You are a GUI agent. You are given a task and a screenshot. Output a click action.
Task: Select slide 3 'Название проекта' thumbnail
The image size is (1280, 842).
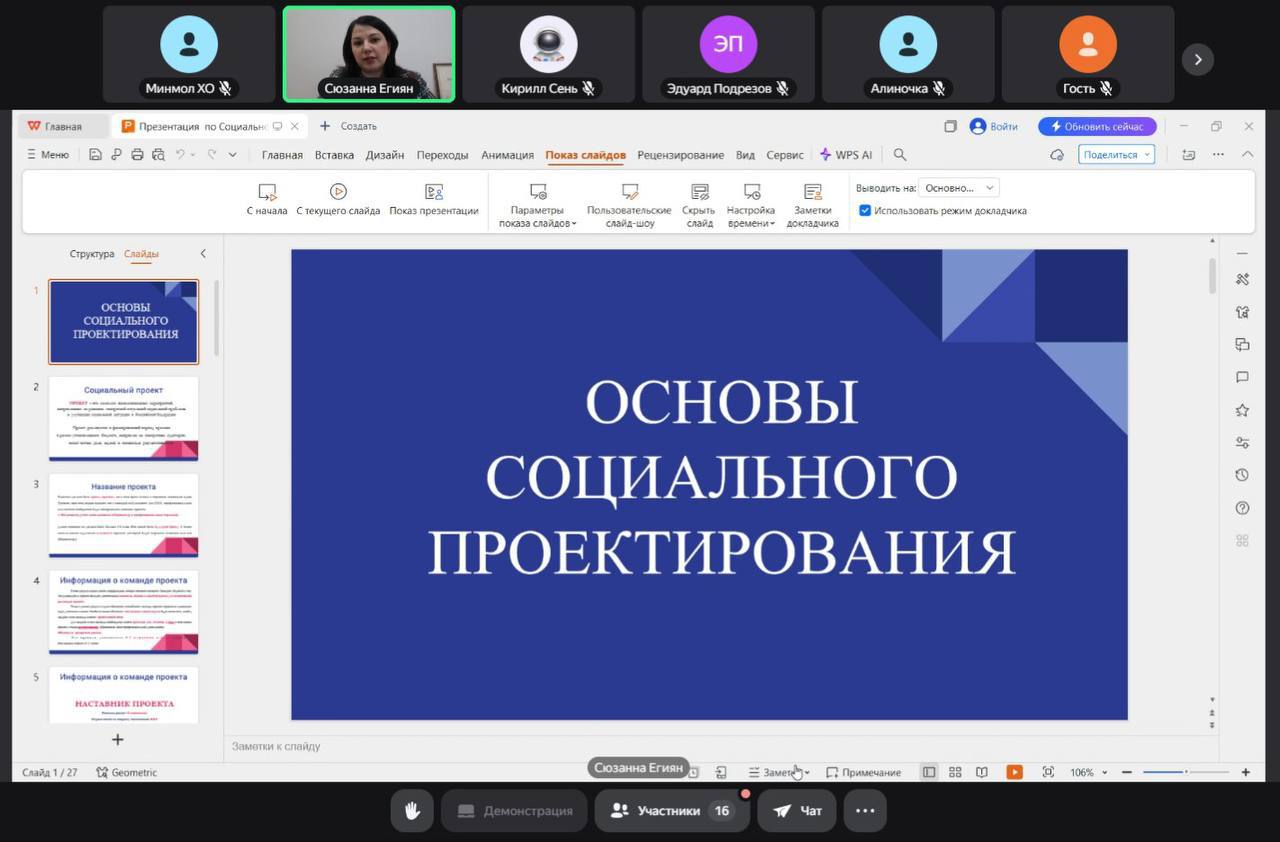(x=124, y=516)
